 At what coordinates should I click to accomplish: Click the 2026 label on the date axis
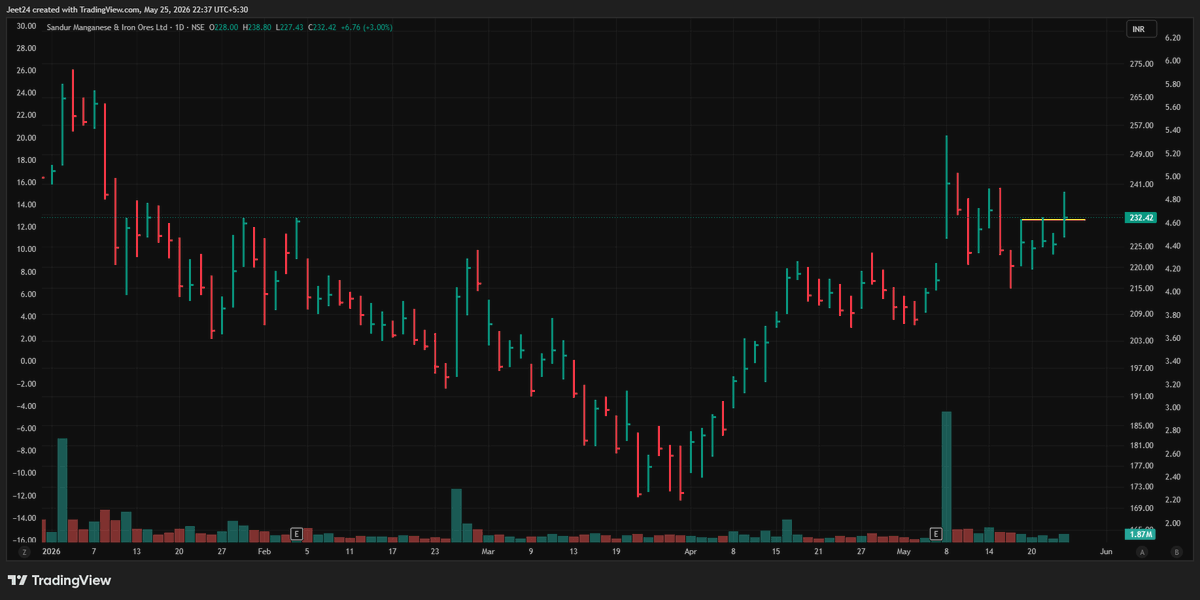51,551
